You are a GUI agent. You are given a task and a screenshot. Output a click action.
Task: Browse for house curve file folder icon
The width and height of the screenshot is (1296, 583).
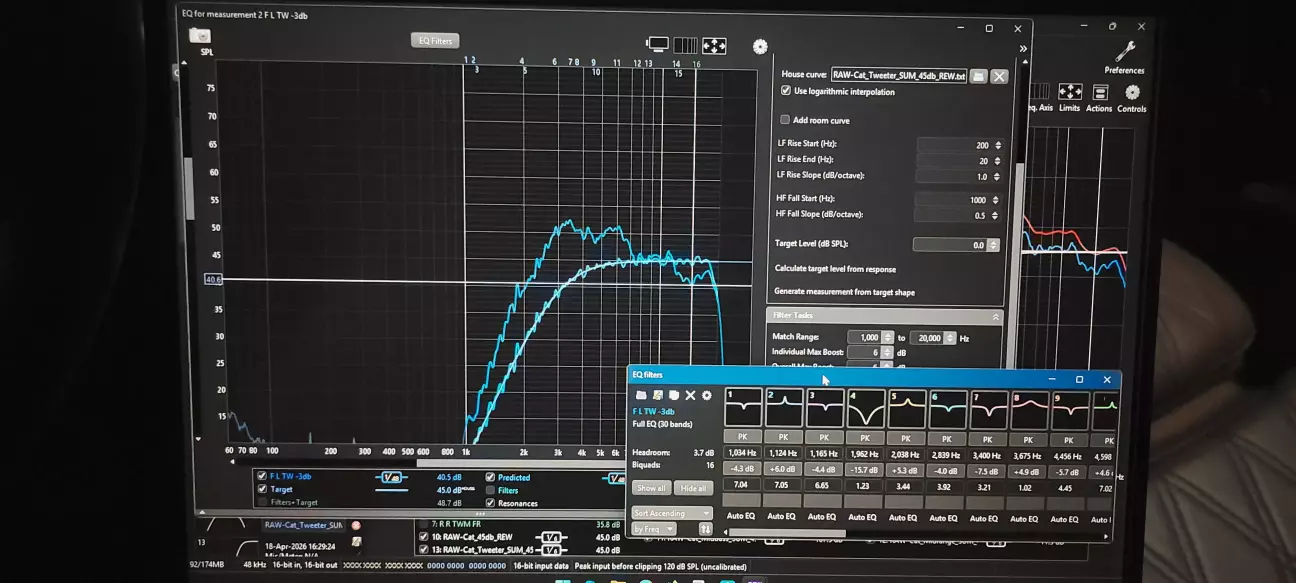(979, 76)
